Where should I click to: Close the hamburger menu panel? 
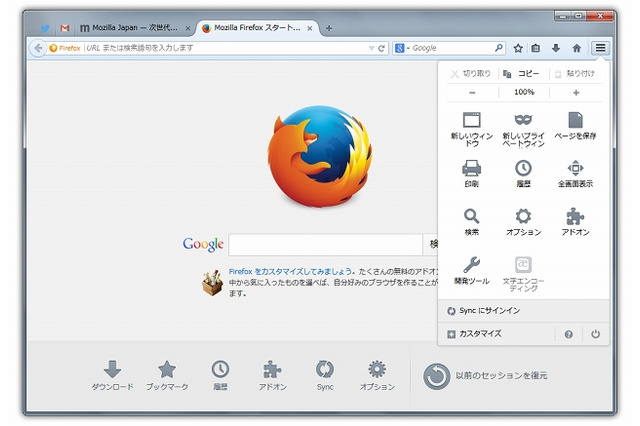pos(600,47)
